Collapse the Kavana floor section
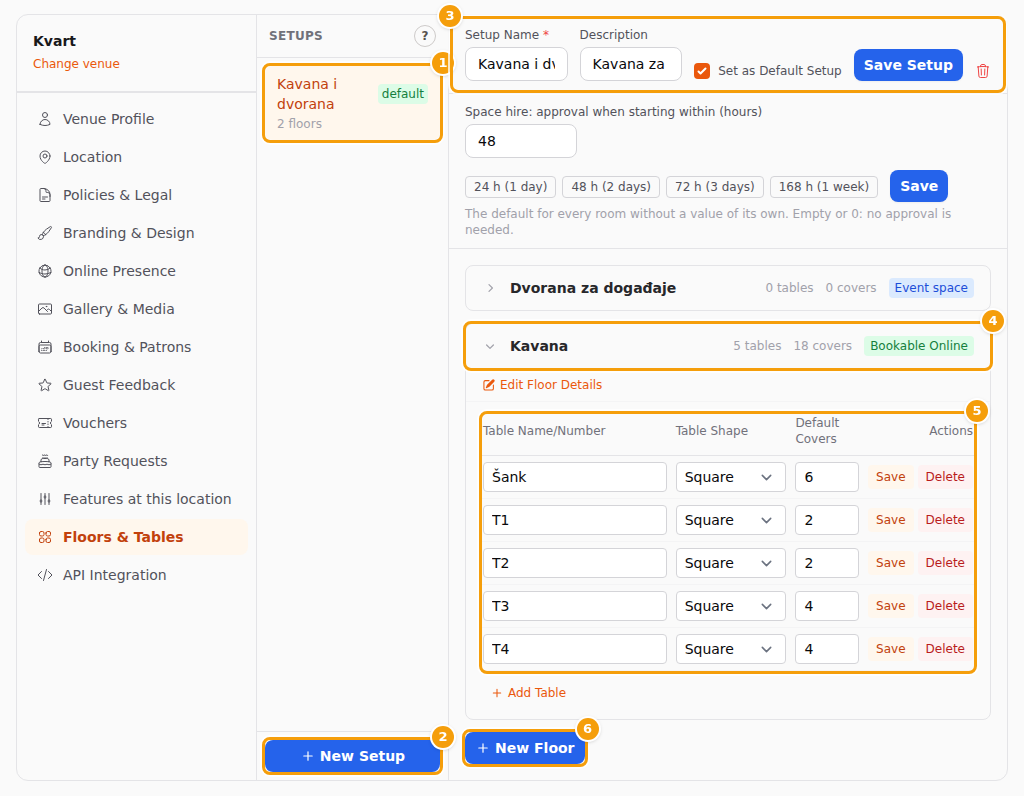Screen dimensions: 1024x796 click(x=490, y=346)
